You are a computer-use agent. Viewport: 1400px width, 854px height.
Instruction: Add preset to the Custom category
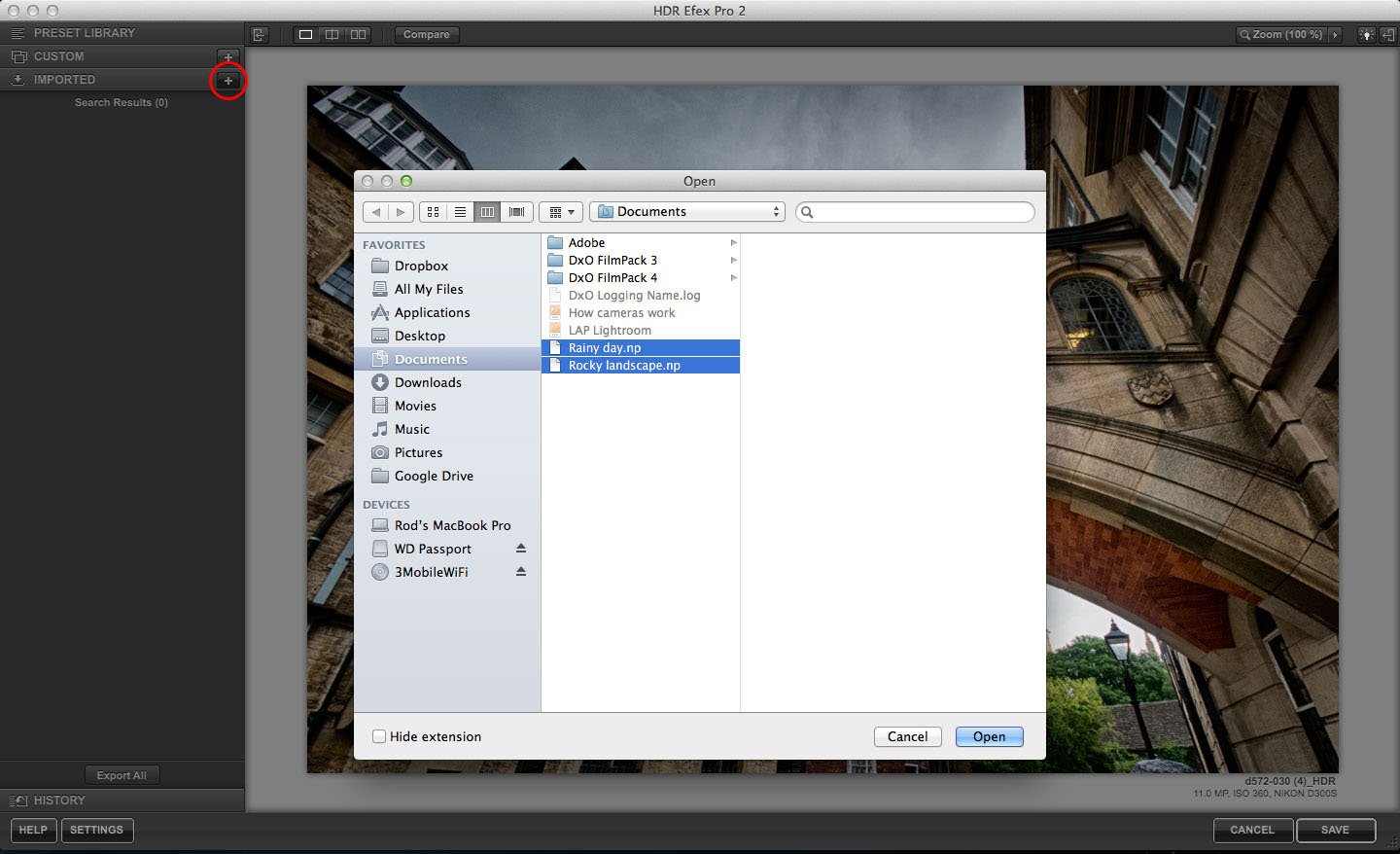click(228, 57)
